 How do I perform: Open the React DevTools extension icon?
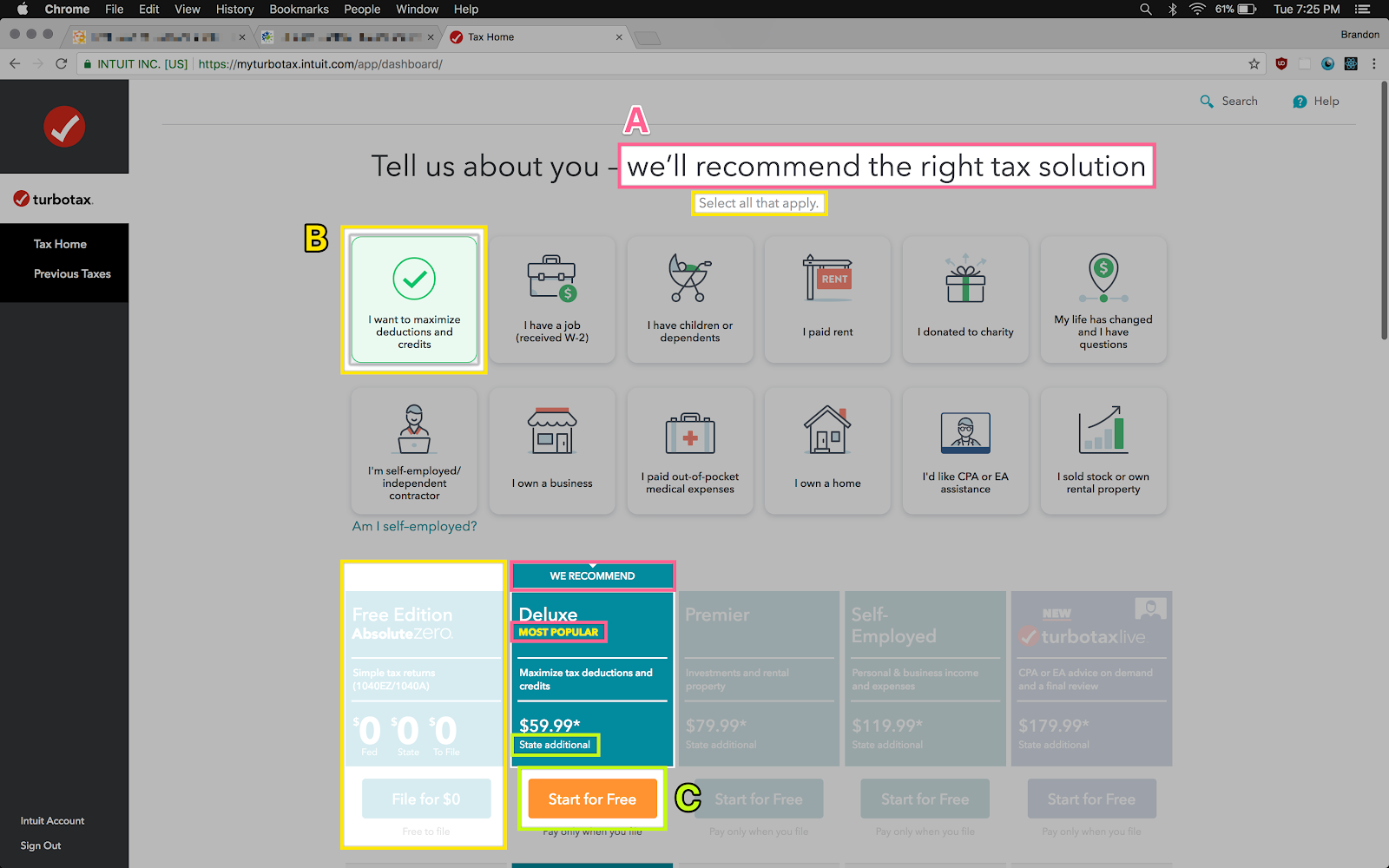click(x=1351, y=63)
